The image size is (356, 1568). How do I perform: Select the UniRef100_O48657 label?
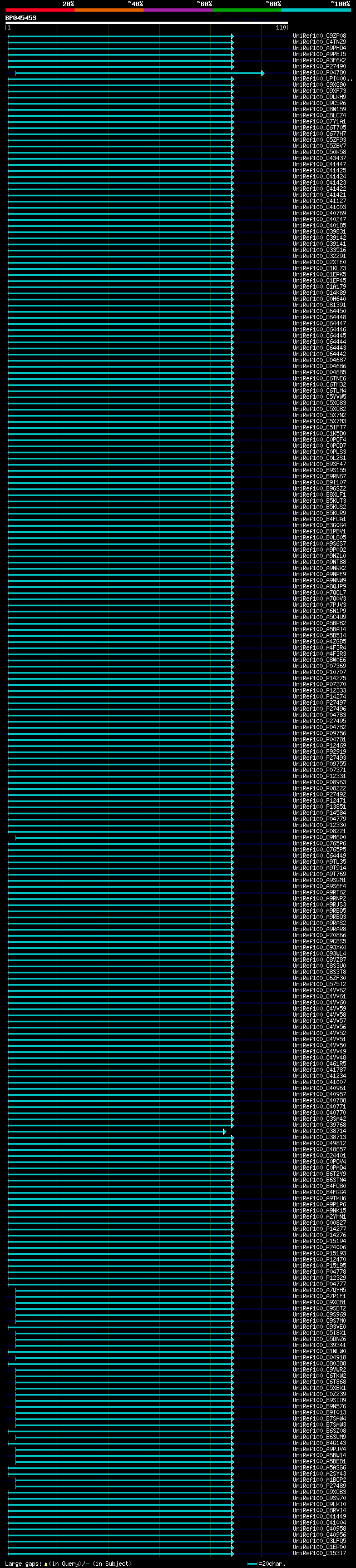[319, 1149]
